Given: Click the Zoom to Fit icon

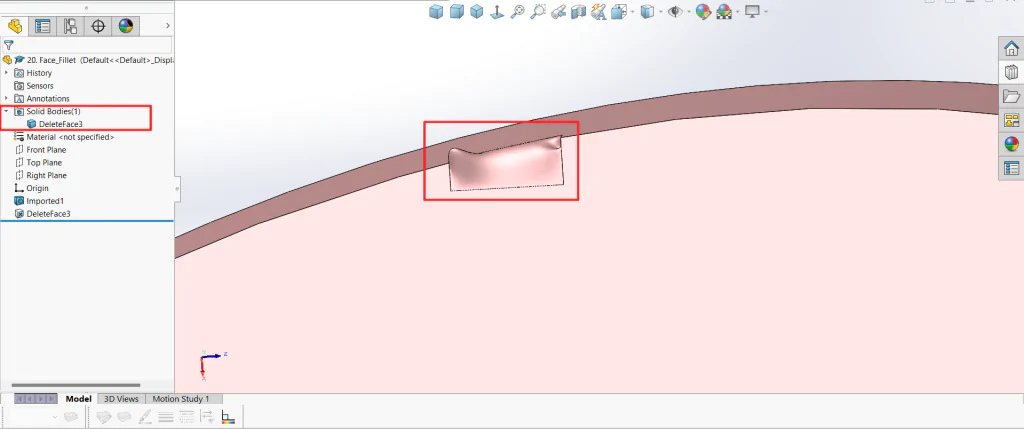Looking at the screenshot, I should click(517, 11).
